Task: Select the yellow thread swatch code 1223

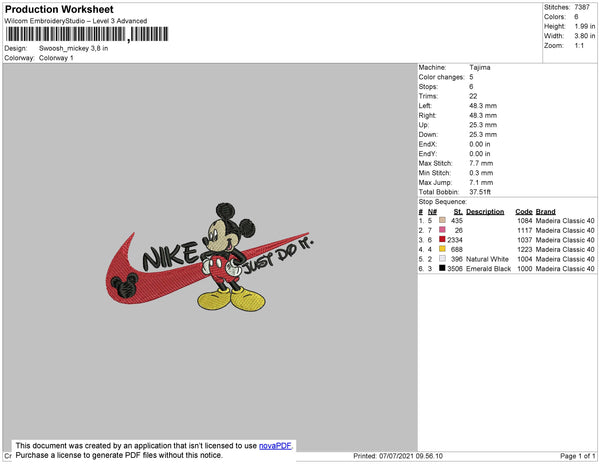Action: [x=442, y=249]
